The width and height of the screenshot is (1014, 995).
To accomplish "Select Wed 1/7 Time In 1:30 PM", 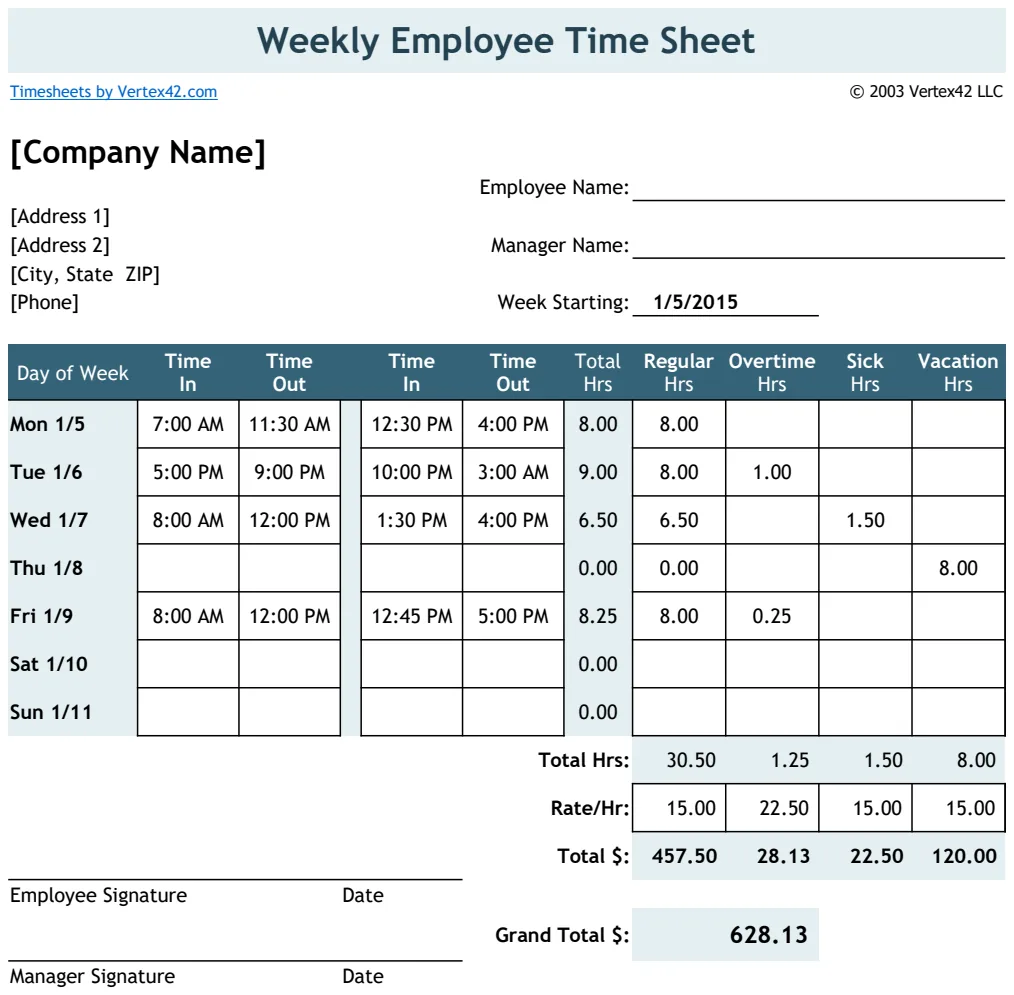I will pyautogui.click(x=412, y=520).
